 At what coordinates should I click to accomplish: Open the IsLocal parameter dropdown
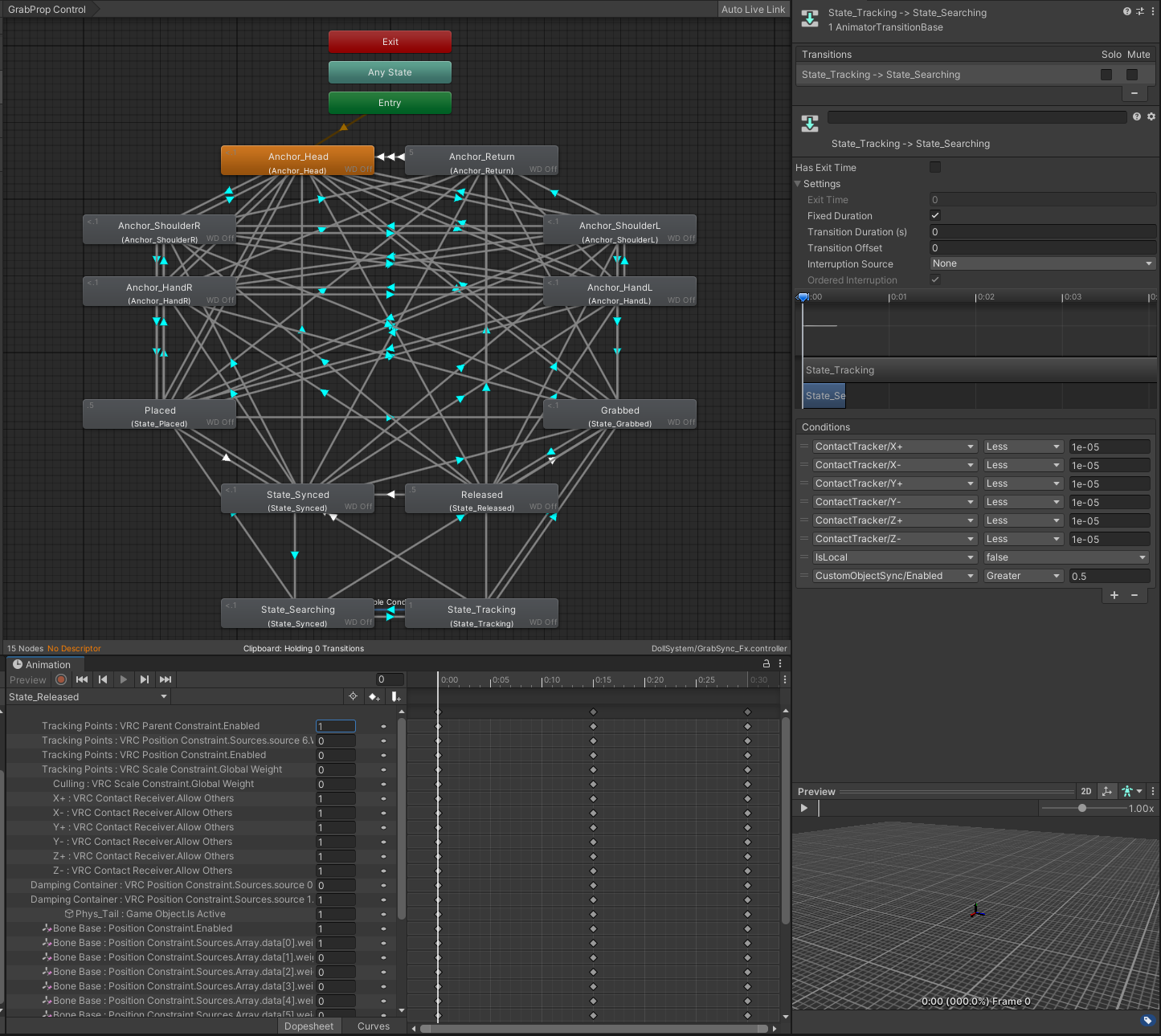click(894, 557)
